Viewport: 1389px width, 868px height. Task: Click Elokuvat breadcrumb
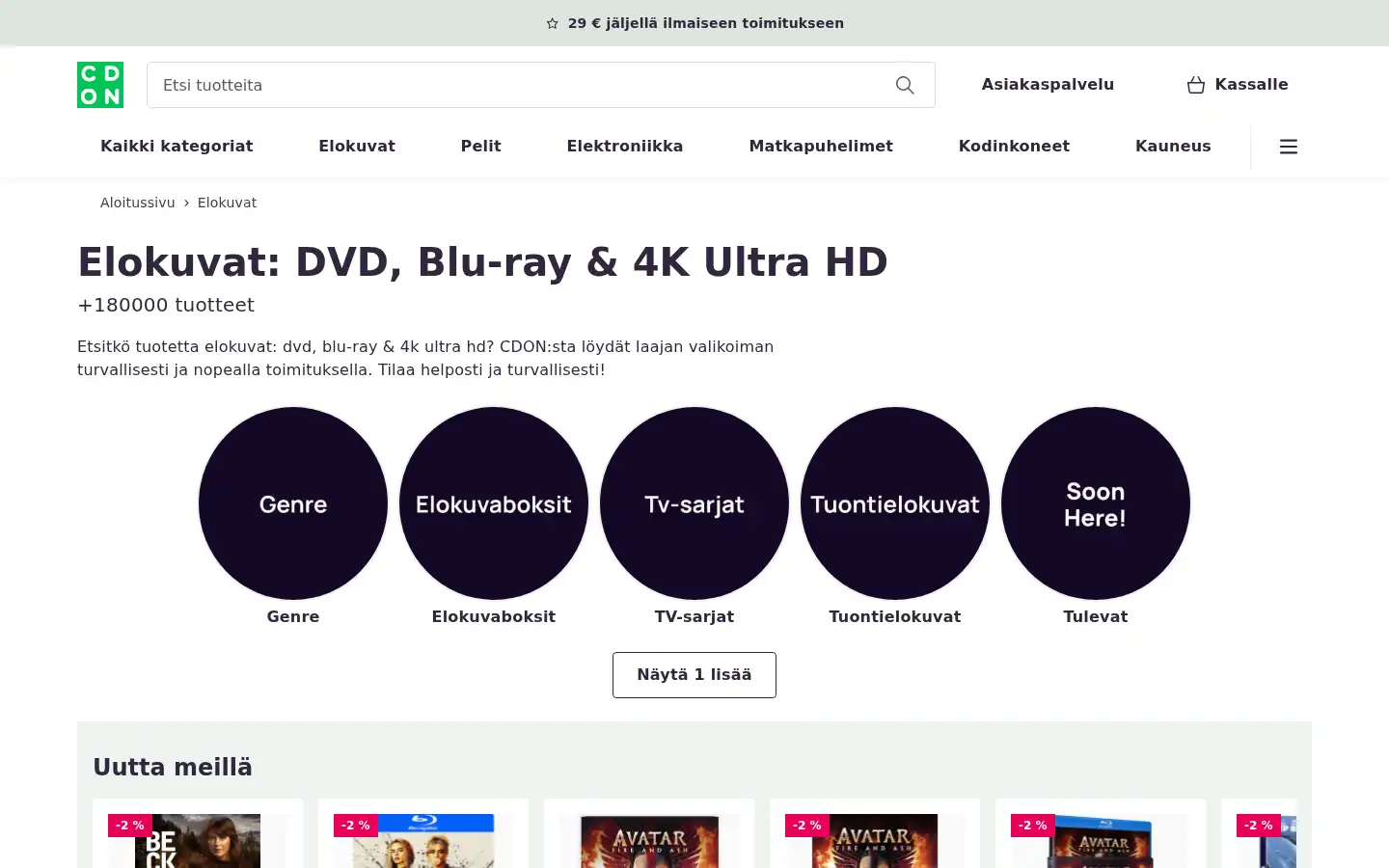point(227,203)
